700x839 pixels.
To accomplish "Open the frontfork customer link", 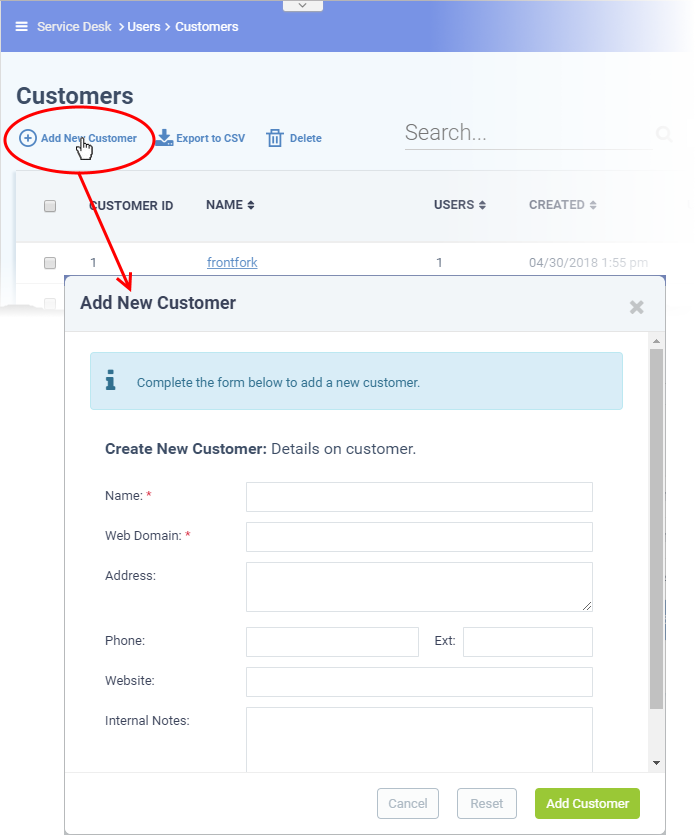I will pyautogui.click(x=232, y=263).
